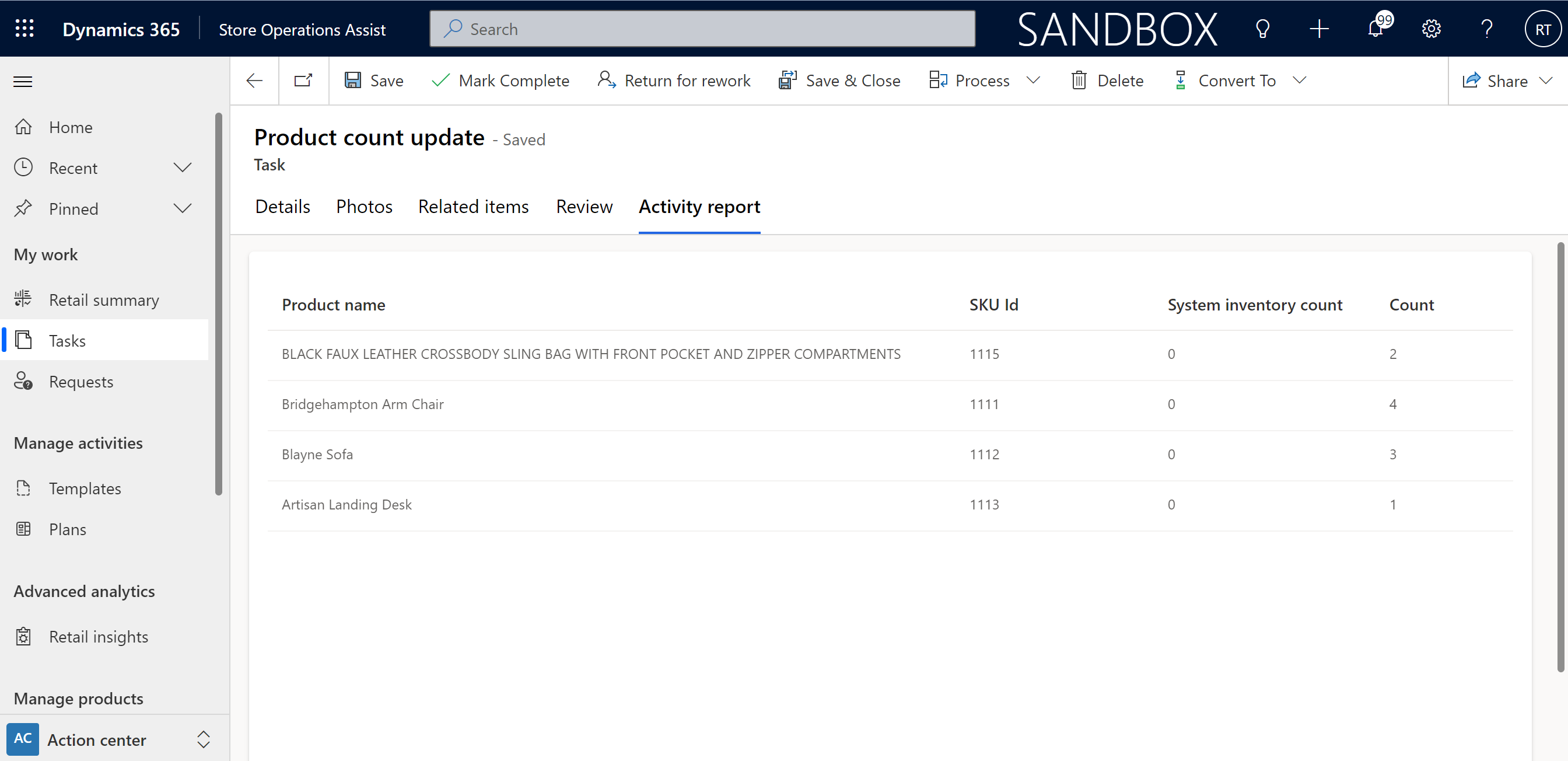
Task: Click the Review tab
Action: pyautogui.click(x=585, y=207)
